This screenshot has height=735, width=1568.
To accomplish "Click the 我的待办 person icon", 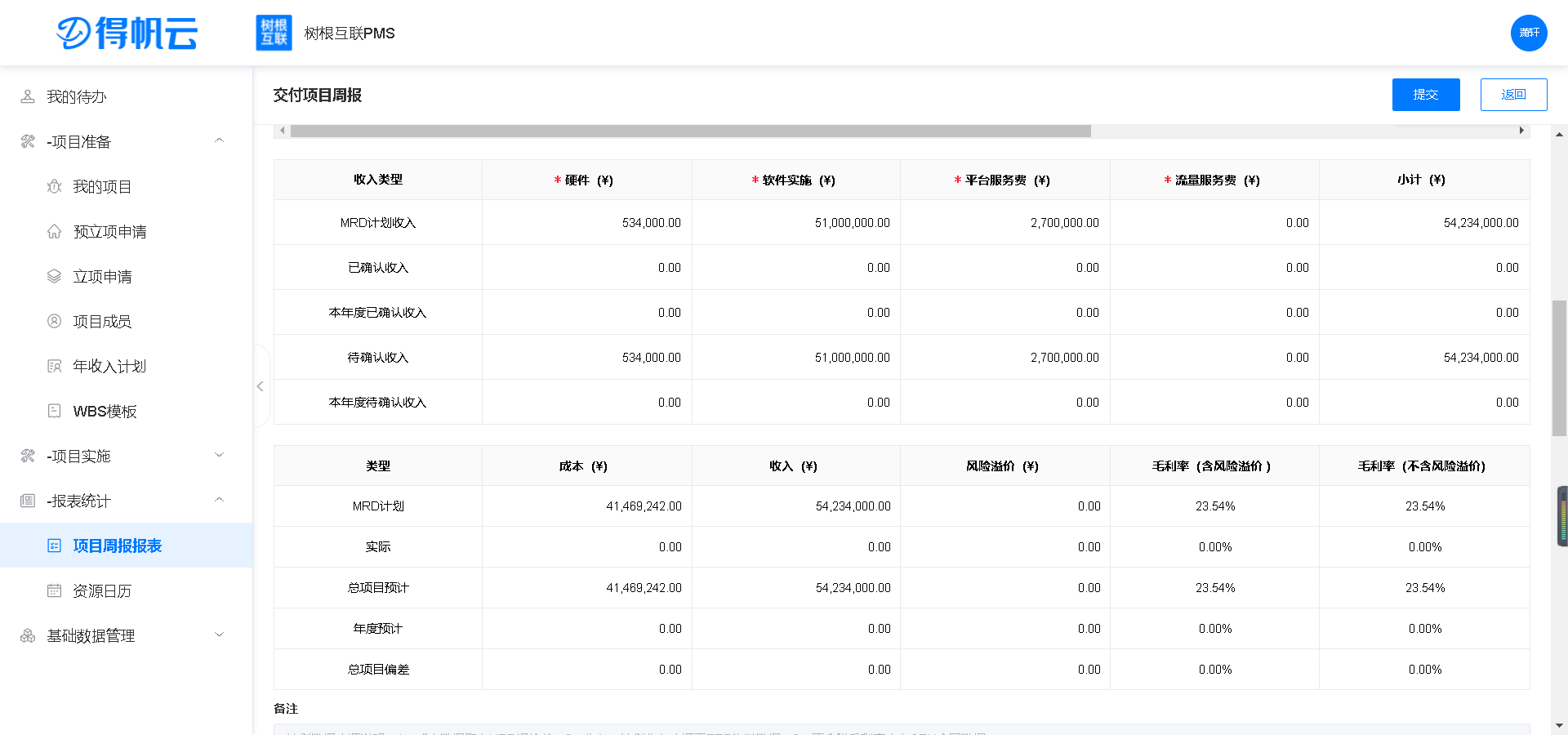I will tap(28, 96).
